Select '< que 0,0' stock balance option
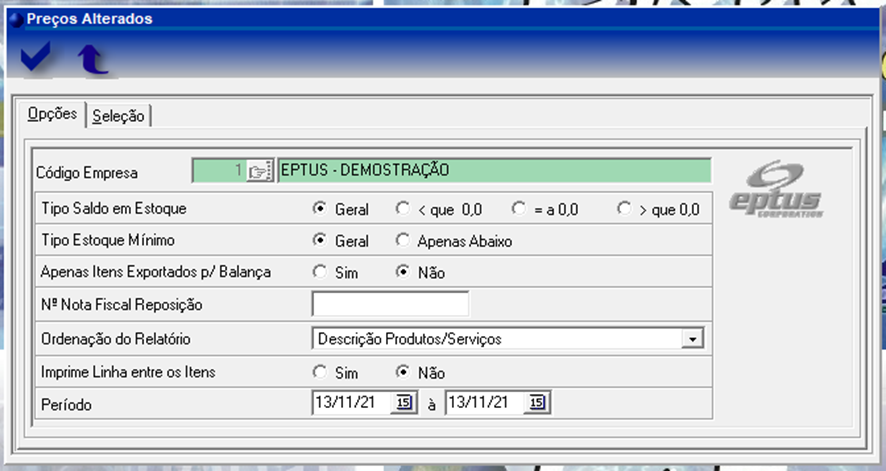Screen dimensions: 886x471 coord(403,210)
